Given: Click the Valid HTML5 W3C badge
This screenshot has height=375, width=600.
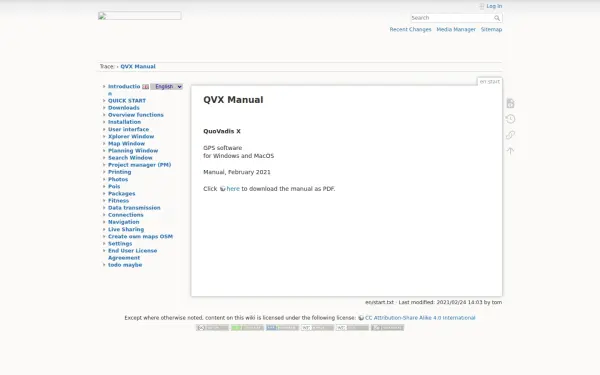Looking at the screenshot, I should click(317, 328).
